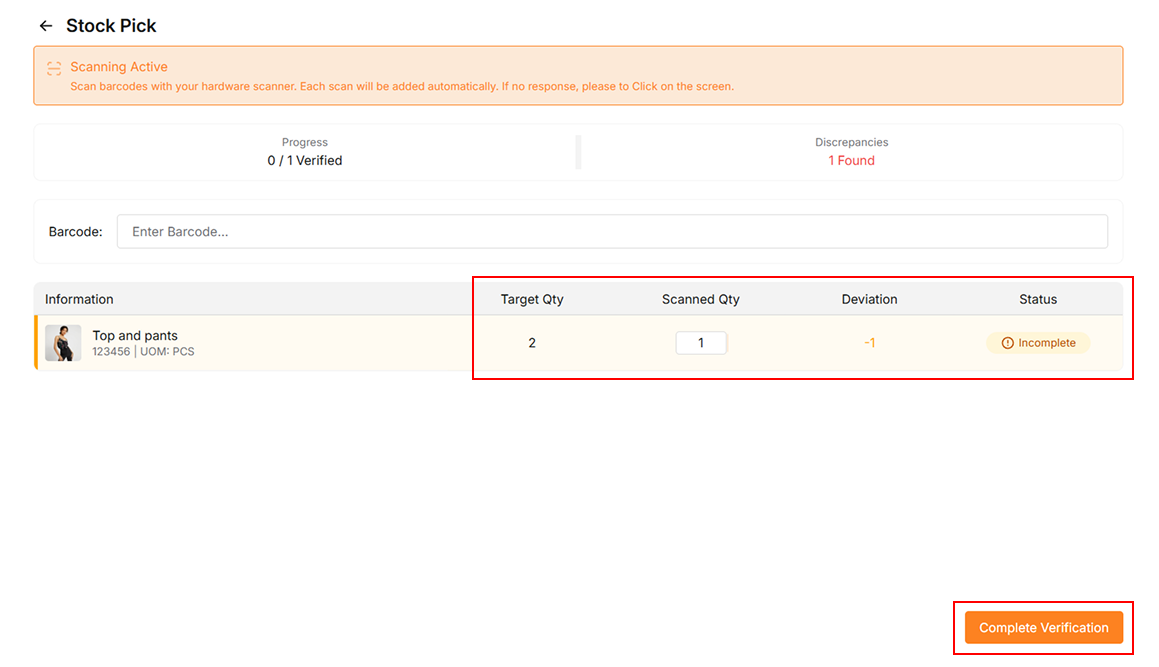The image size is (1159, 667).
Task: Click the Deviation value -1
Action: click(x=869, y=343)
